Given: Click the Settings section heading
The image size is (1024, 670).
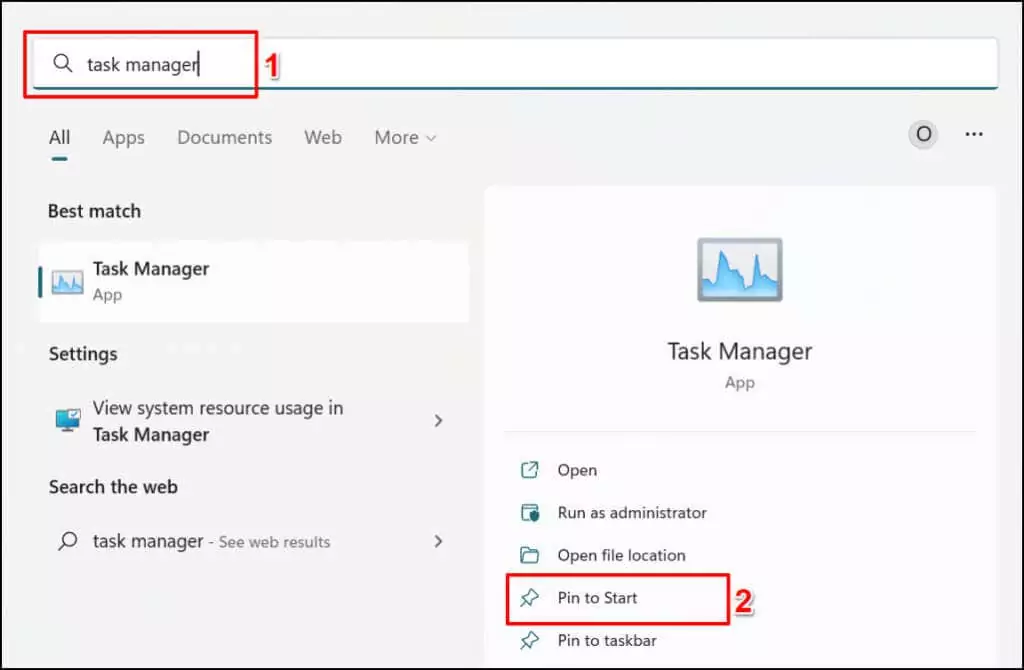Looking at the screenshot, I should coord(83,354).
